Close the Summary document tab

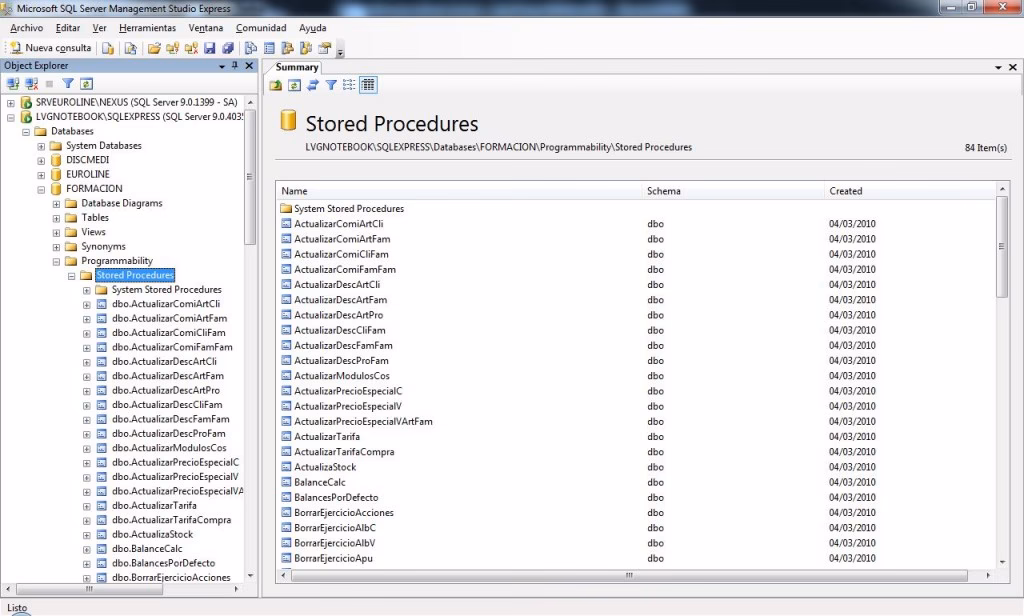click(x=1012, y=67)
